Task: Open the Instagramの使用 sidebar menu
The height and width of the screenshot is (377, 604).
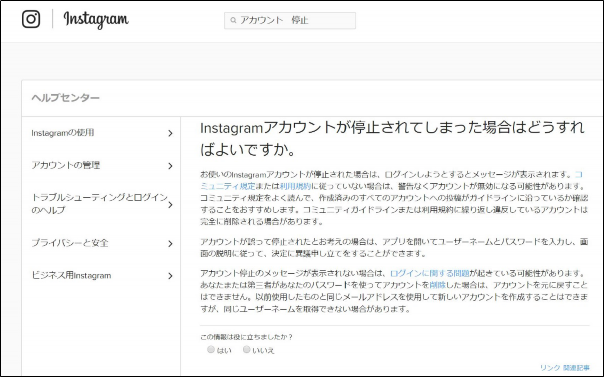Action: [63, 133]
